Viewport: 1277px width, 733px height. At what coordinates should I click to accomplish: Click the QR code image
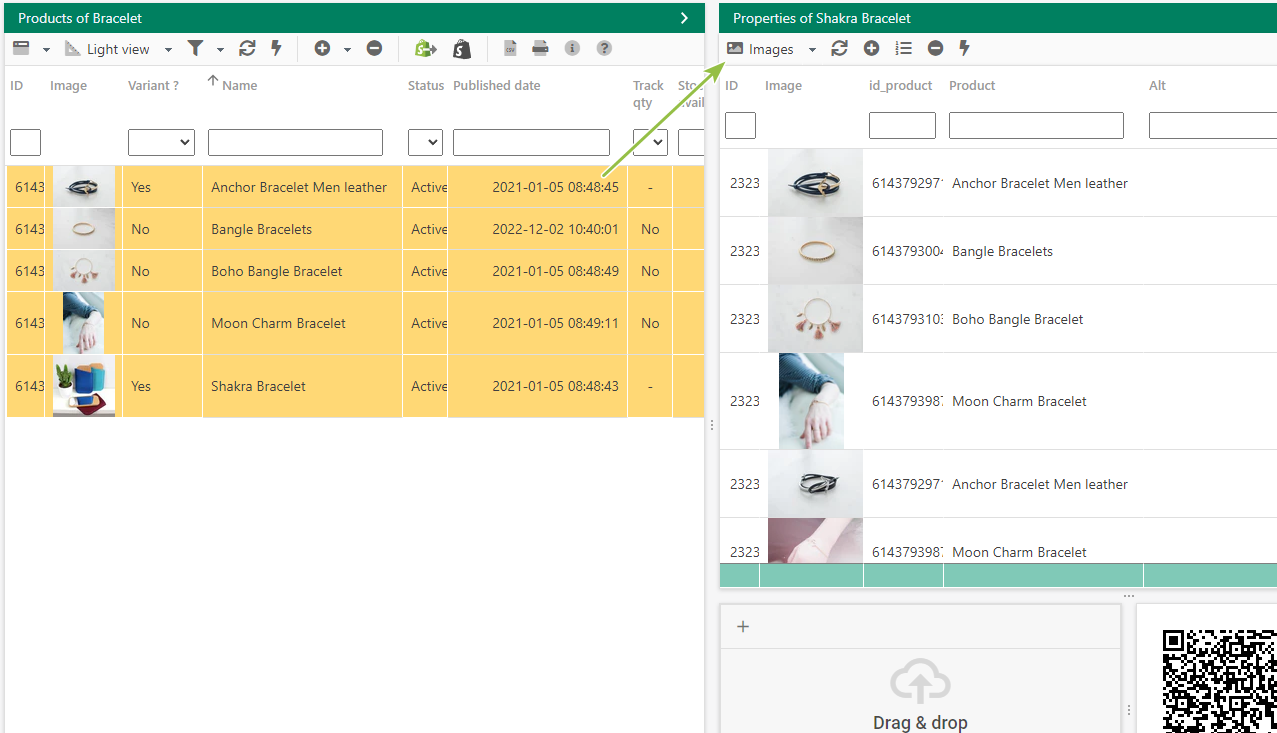(x=1220, y=680)
